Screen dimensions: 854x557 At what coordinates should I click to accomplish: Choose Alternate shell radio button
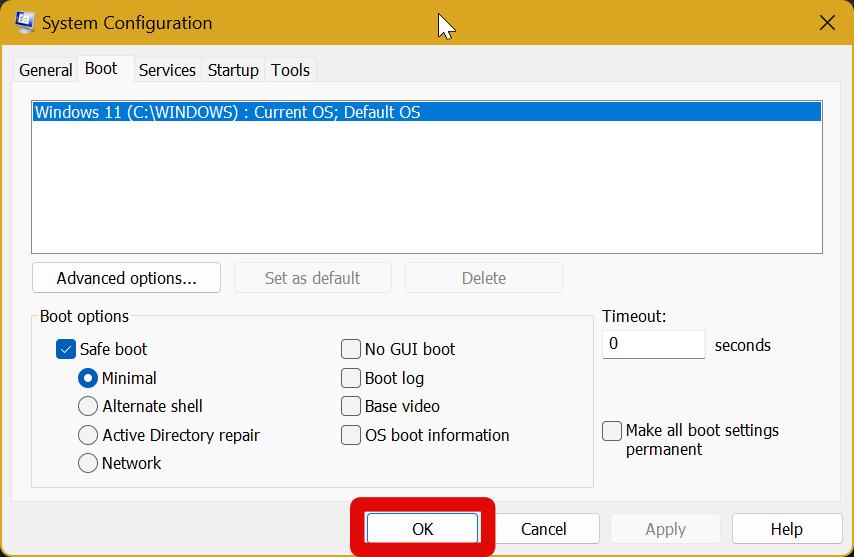[88, 406]
